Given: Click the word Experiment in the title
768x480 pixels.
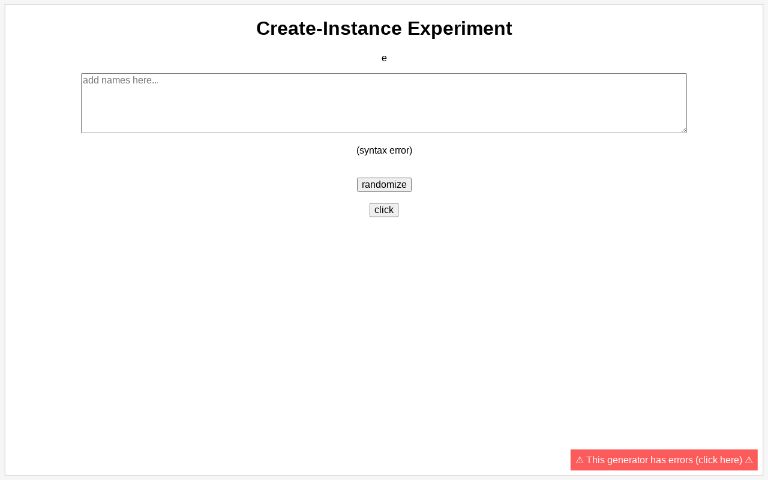Looking at the screenshot, I should point(460,29).
